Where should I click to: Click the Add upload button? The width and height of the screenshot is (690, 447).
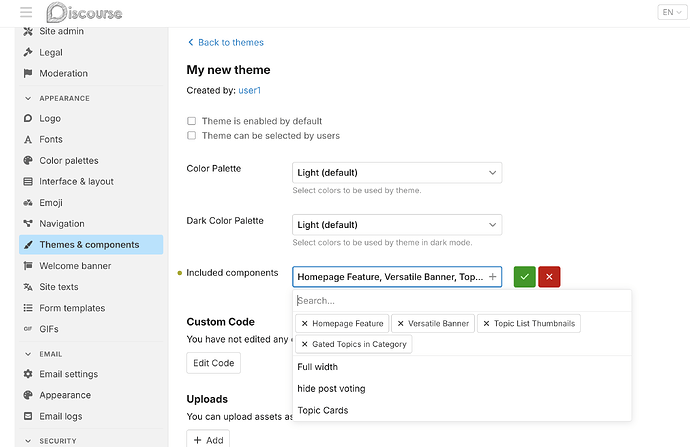(208, 440)
